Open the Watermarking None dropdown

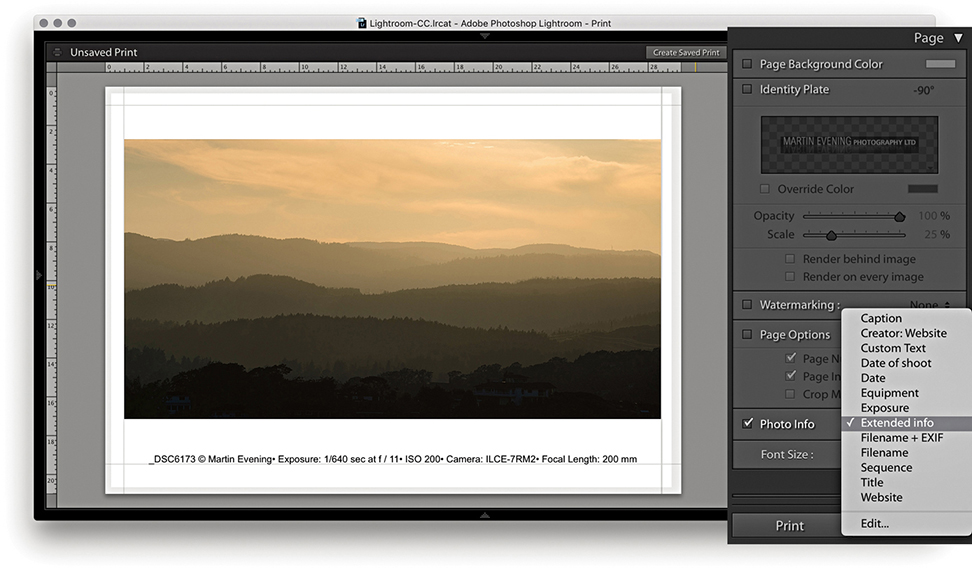point(930,305)
